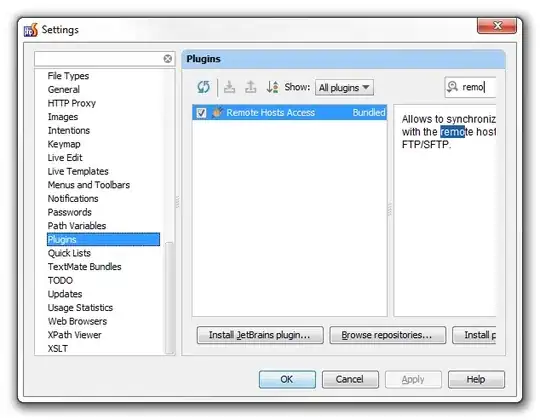Open TODO settings
Image resolution: width=540 pixels, height=420 pixels.
pos(60,280)
